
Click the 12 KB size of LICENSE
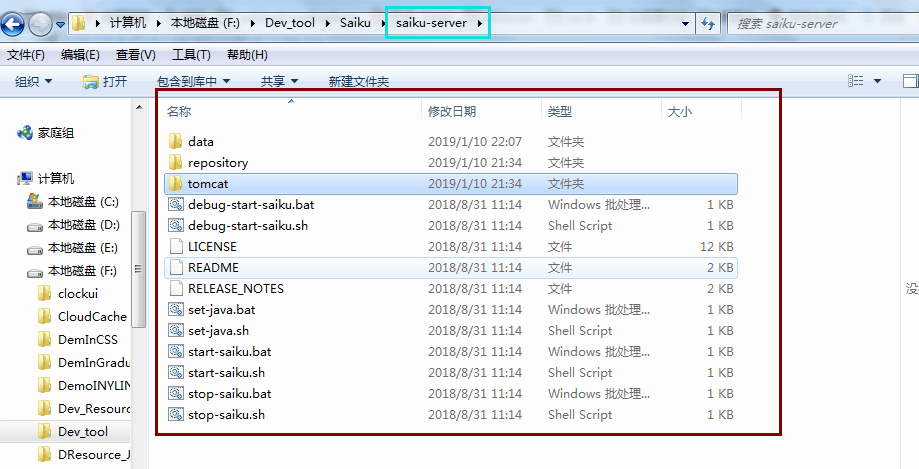pyautogui.click(x=717, y=247)
